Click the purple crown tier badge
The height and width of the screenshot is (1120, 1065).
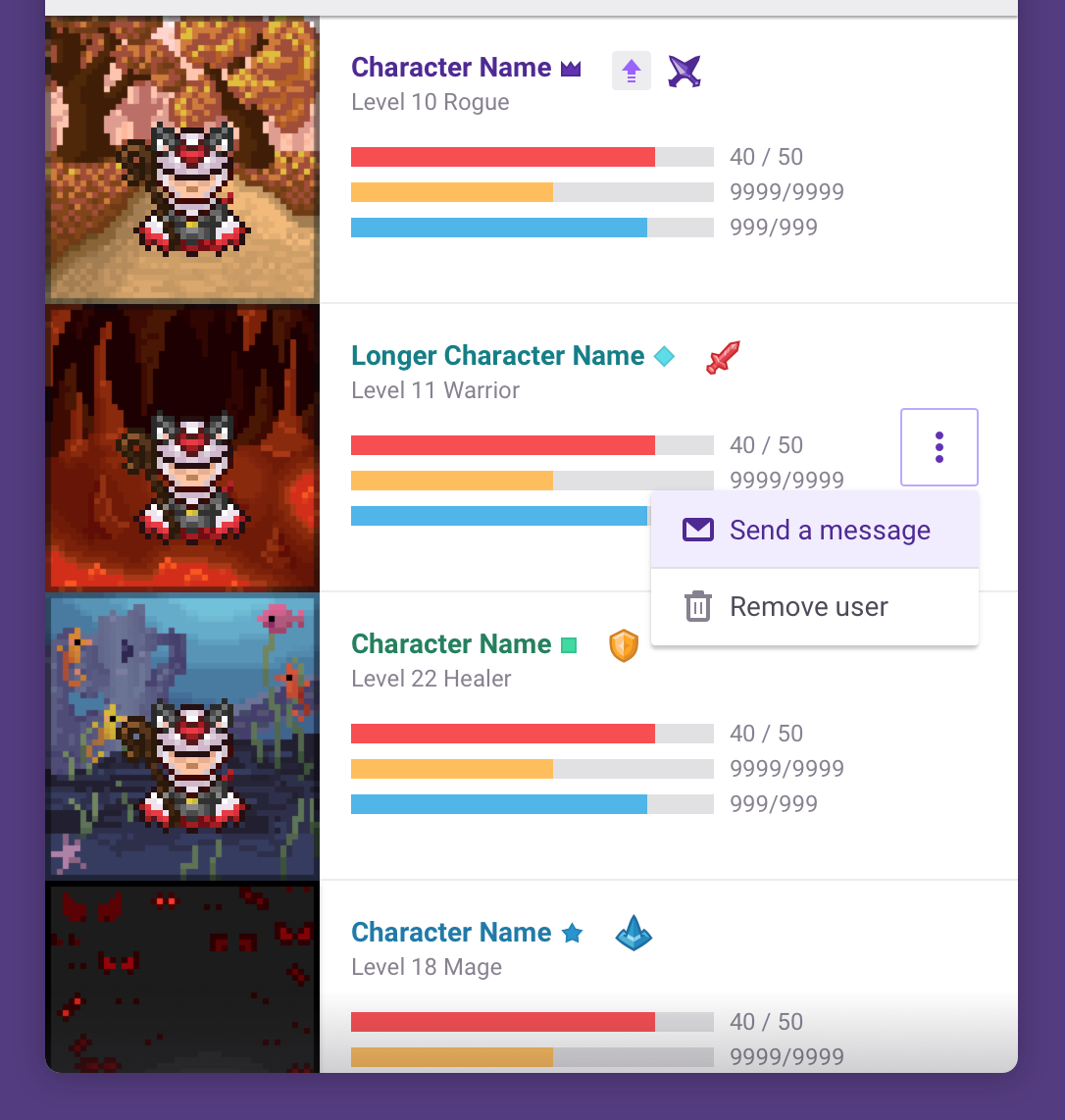(571, 69)
